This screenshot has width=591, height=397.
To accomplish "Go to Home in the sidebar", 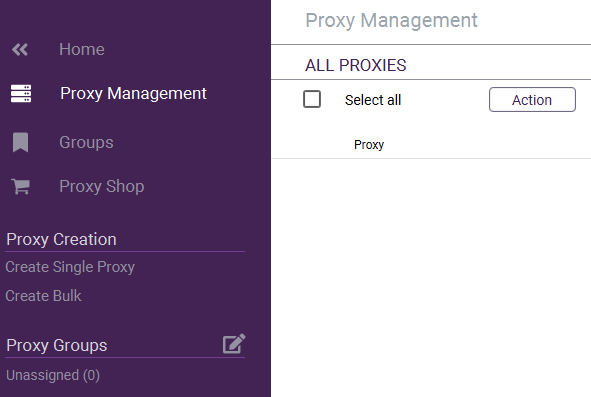I will pos(82,49).
